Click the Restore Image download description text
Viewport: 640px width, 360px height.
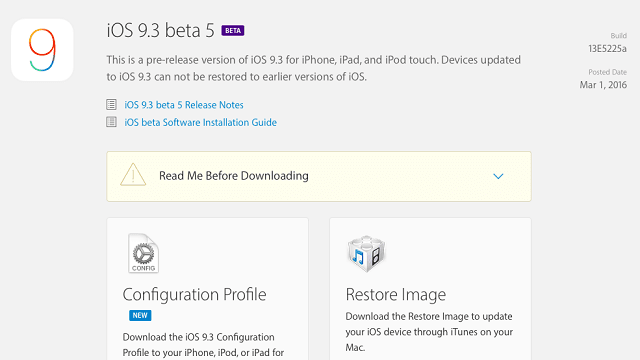[x=429, y=332]
